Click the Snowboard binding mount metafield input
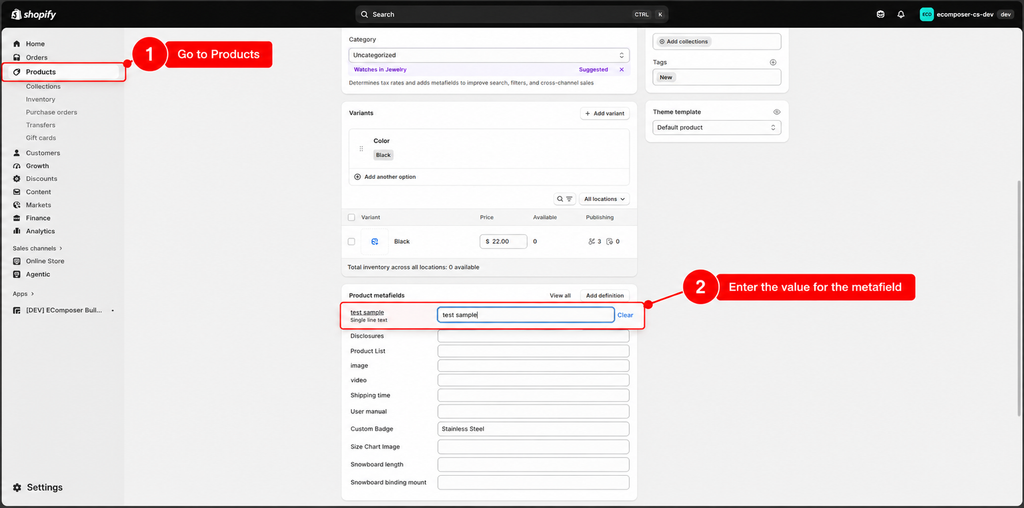The image size is (1024, 508). click(x=534, y=483)
